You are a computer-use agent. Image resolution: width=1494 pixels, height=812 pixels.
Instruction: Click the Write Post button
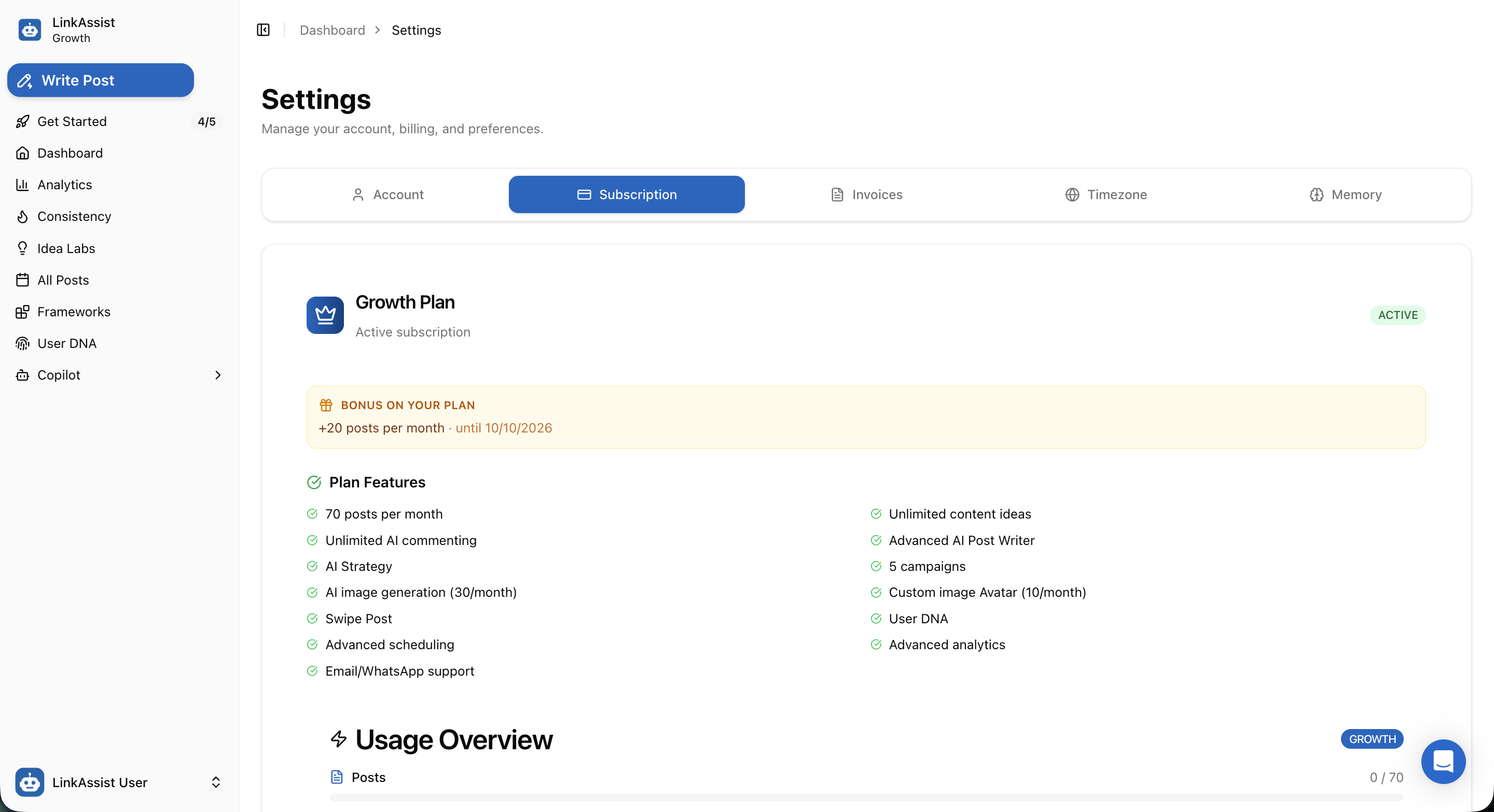[100, 80]
